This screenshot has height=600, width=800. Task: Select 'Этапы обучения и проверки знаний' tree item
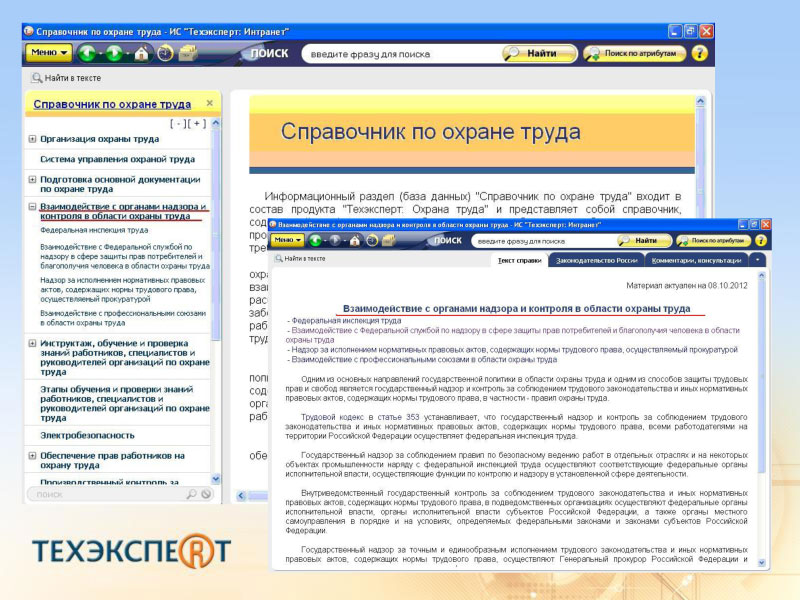point(125,404)
